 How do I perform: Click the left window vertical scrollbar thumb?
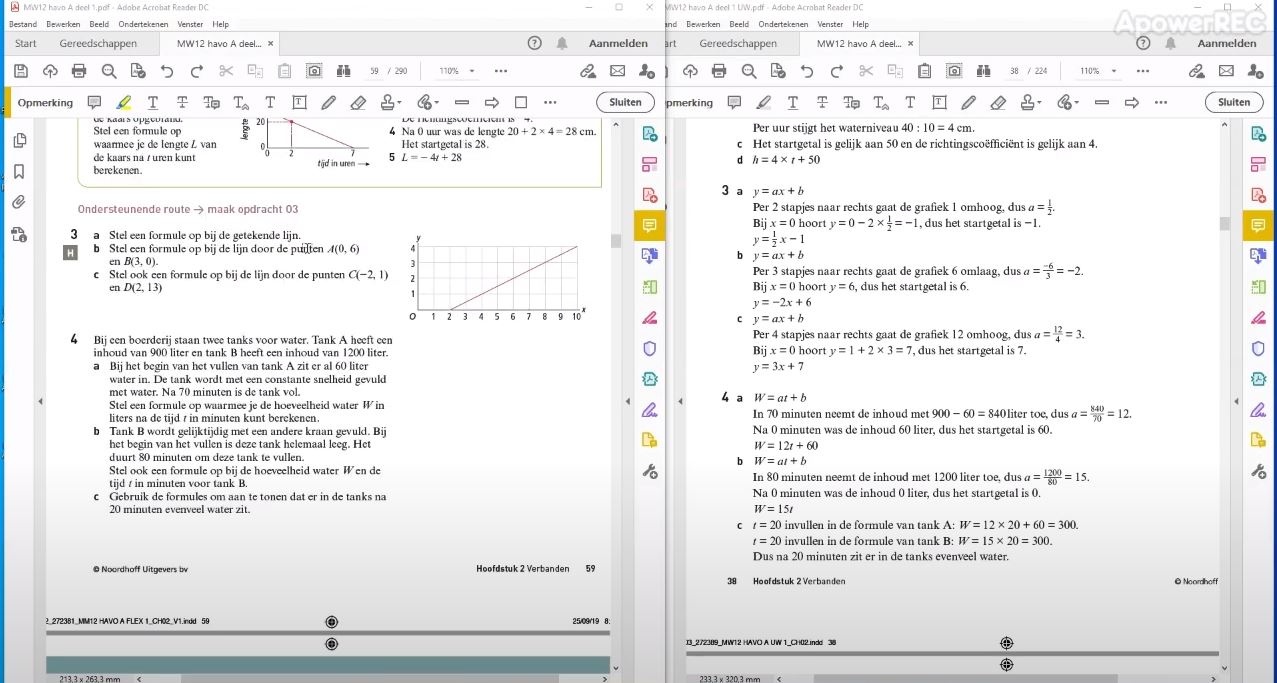(615, 241)
